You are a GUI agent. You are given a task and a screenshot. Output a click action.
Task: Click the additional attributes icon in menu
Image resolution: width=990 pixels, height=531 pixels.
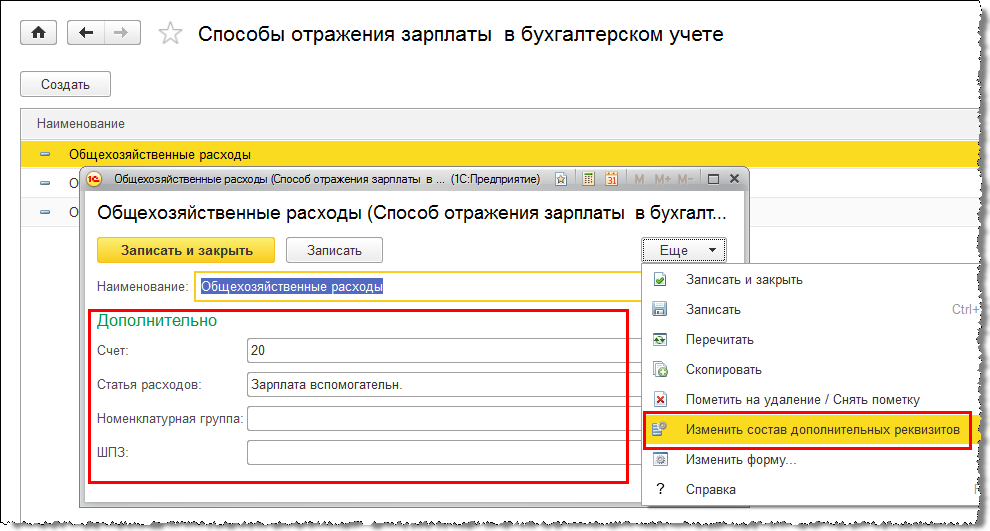tap(660, 429)
